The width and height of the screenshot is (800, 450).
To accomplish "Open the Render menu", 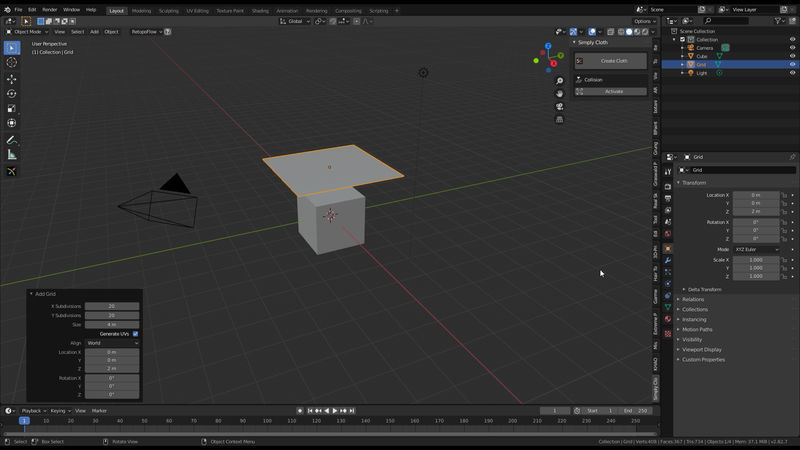I will (49, 10).
